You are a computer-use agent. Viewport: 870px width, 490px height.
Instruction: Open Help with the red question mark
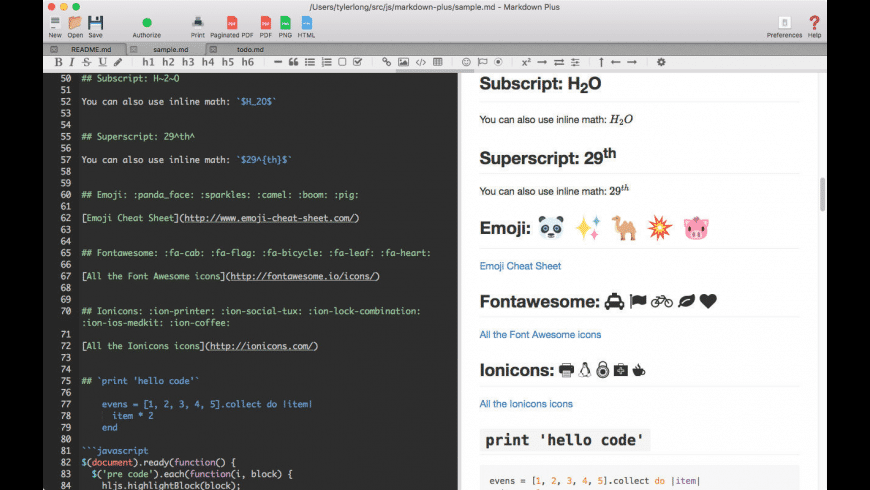point(814,27)
